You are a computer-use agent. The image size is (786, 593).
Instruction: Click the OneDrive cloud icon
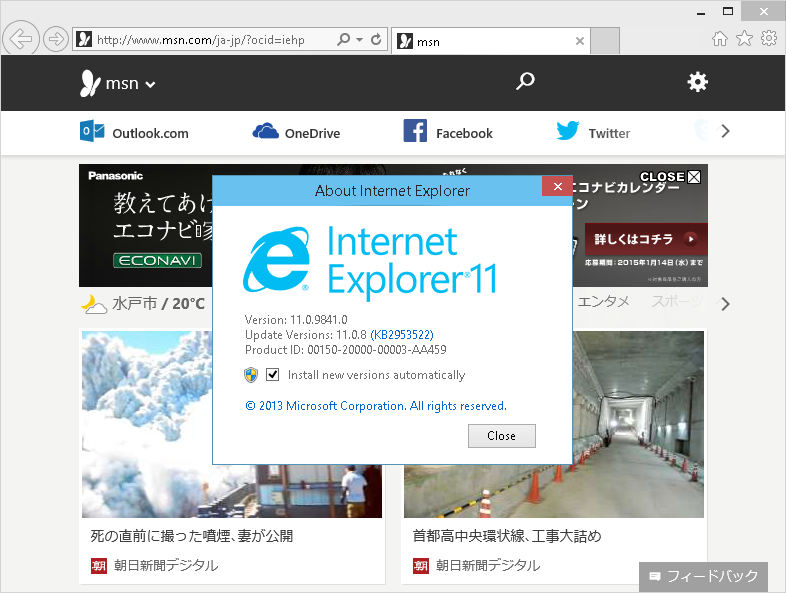click(265, 131)
